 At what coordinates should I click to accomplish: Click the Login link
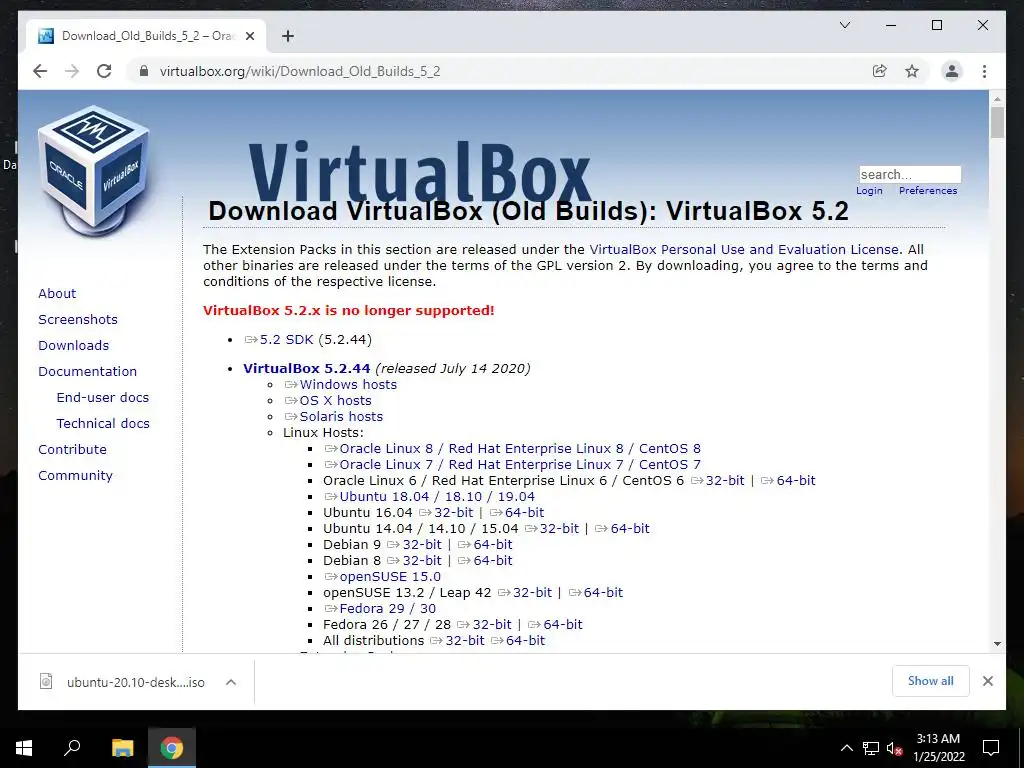click(x=869, y=191)
